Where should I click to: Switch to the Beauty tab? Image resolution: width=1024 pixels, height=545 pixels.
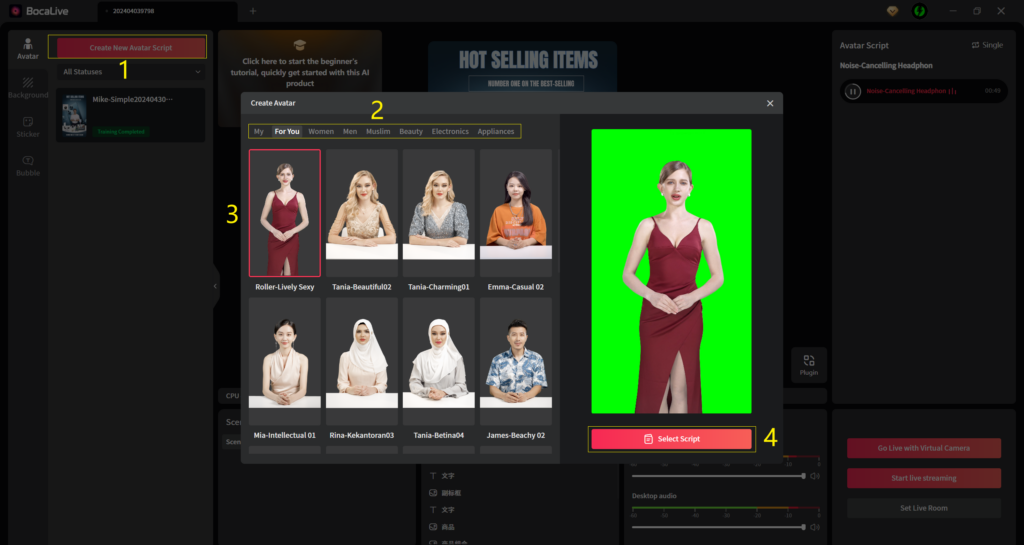click(x=411, y=131)
